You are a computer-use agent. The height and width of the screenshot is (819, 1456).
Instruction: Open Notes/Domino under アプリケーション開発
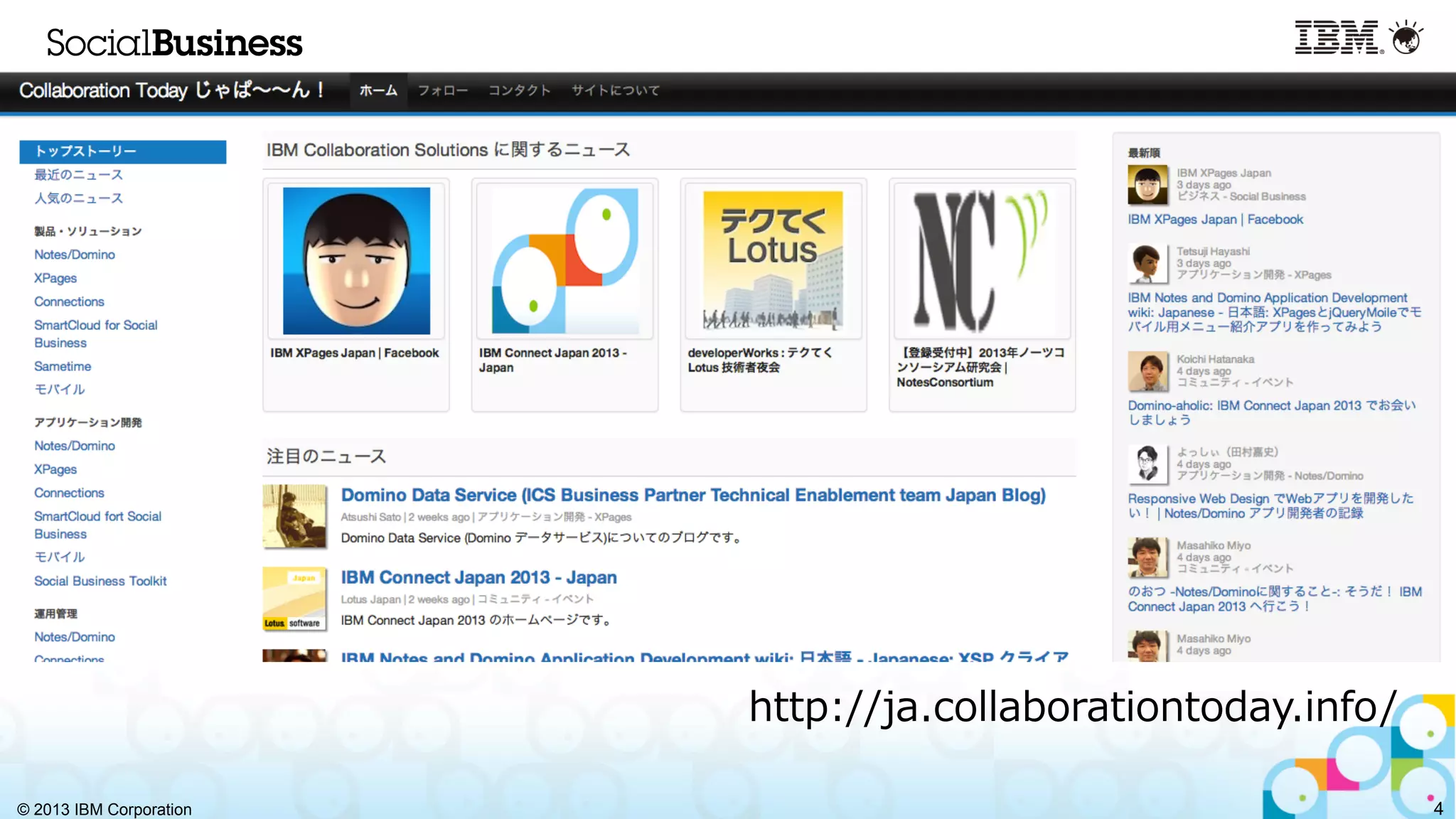(75, 446)
